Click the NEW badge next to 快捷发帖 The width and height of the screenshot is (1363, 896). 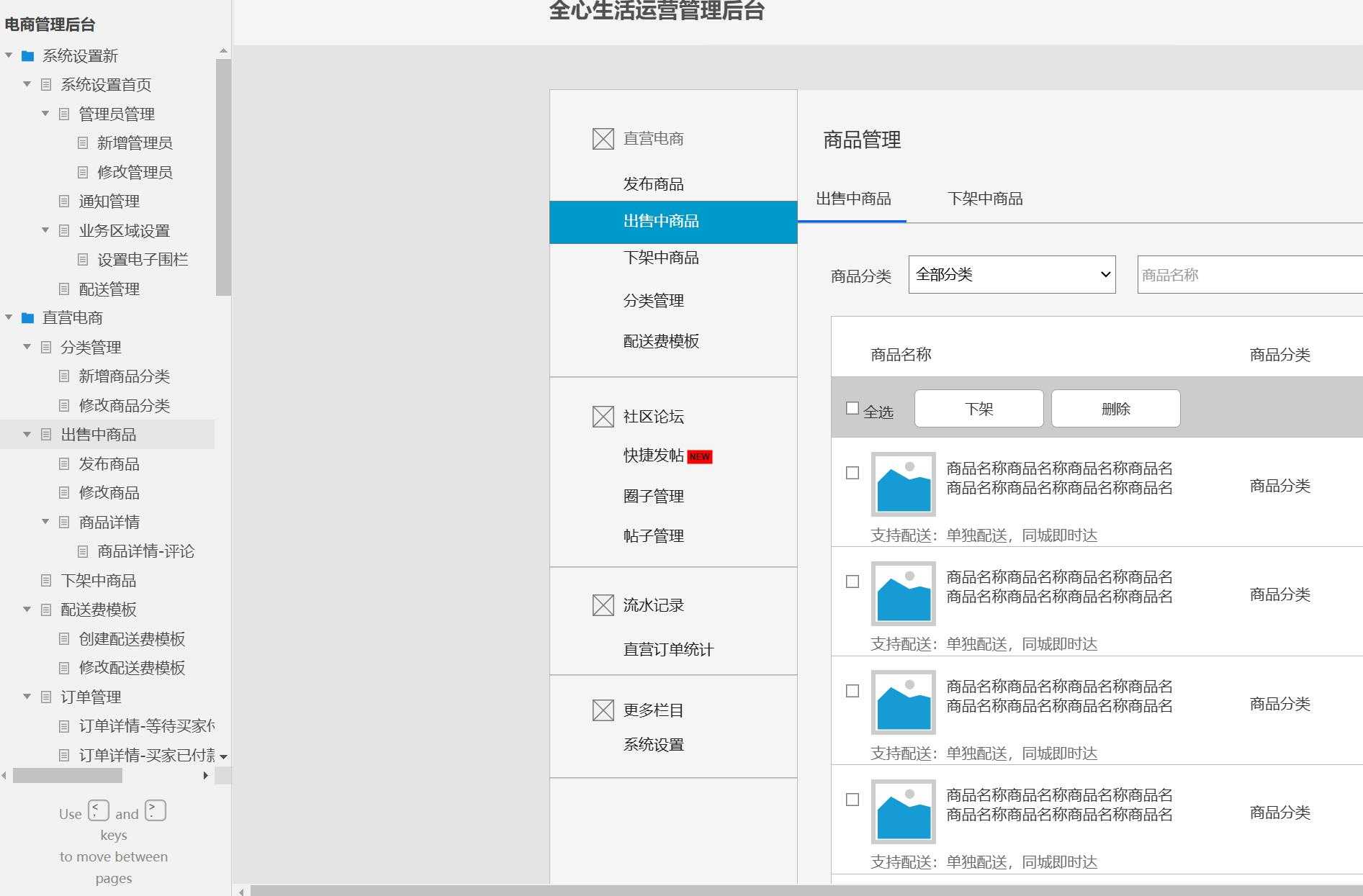[x=699, y=456]
